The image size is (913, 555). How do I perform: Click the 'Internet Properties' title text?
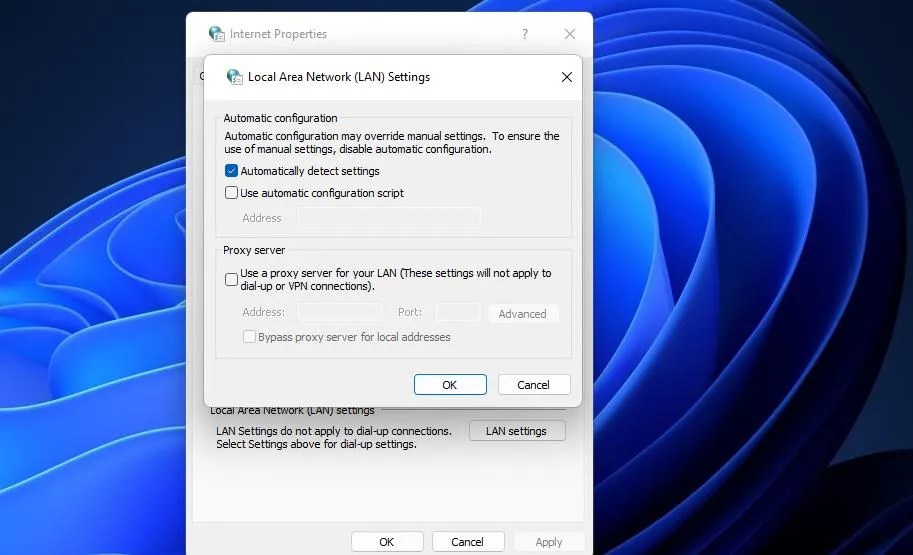pos(278,34)
